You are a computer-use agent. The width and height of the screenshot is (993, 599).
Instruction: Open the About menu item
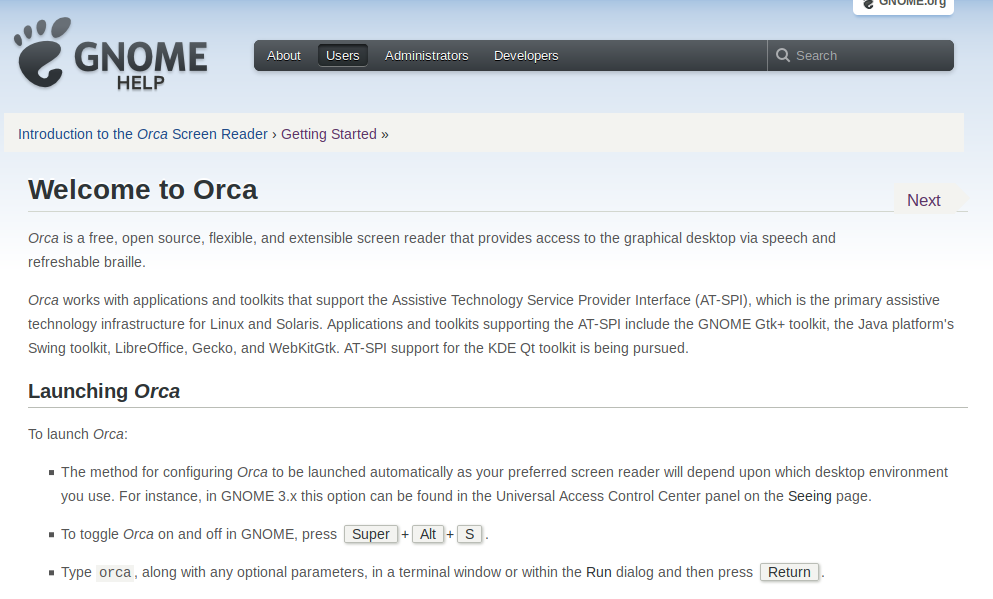tap(284, 56)
